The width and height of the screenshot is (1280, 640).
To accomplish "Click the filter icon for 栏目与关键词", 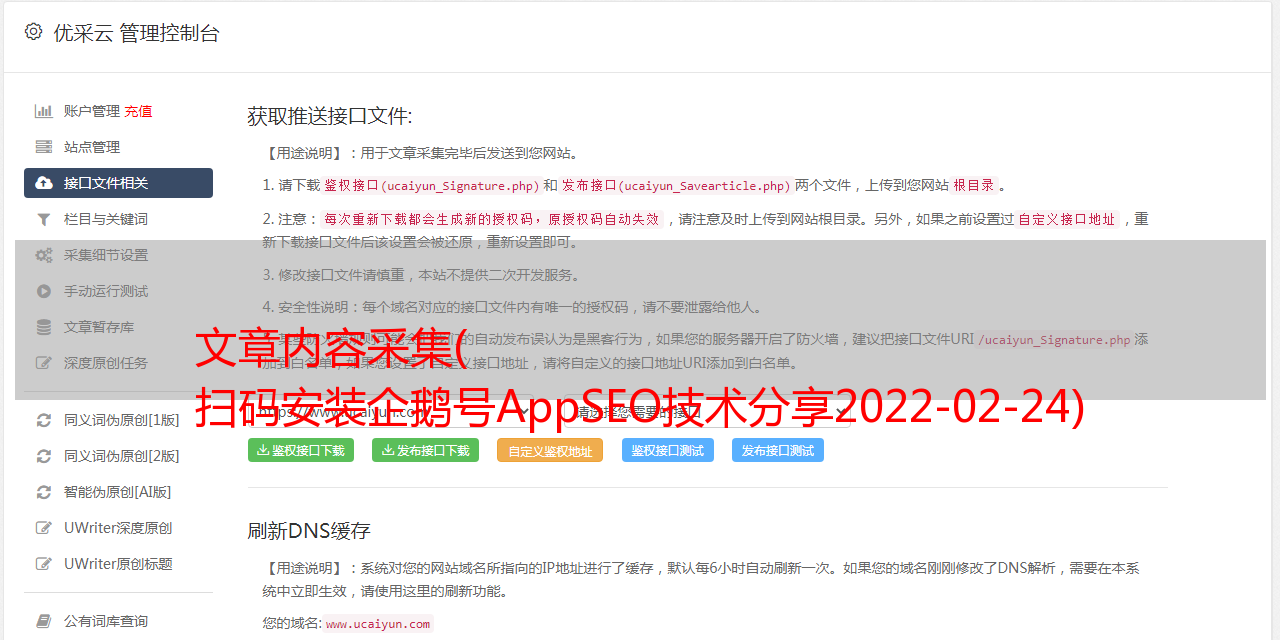I will click(44, 219).
